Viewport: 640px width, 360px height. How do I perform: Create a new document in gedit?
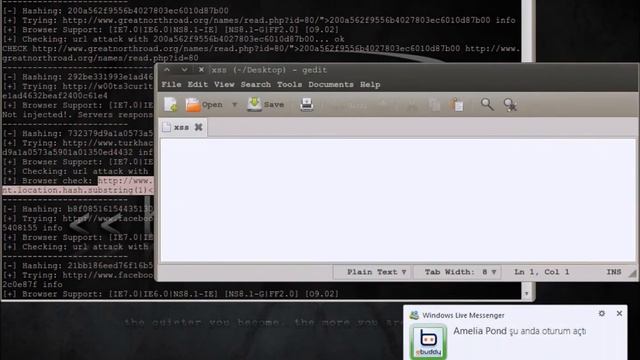[171, 105]
